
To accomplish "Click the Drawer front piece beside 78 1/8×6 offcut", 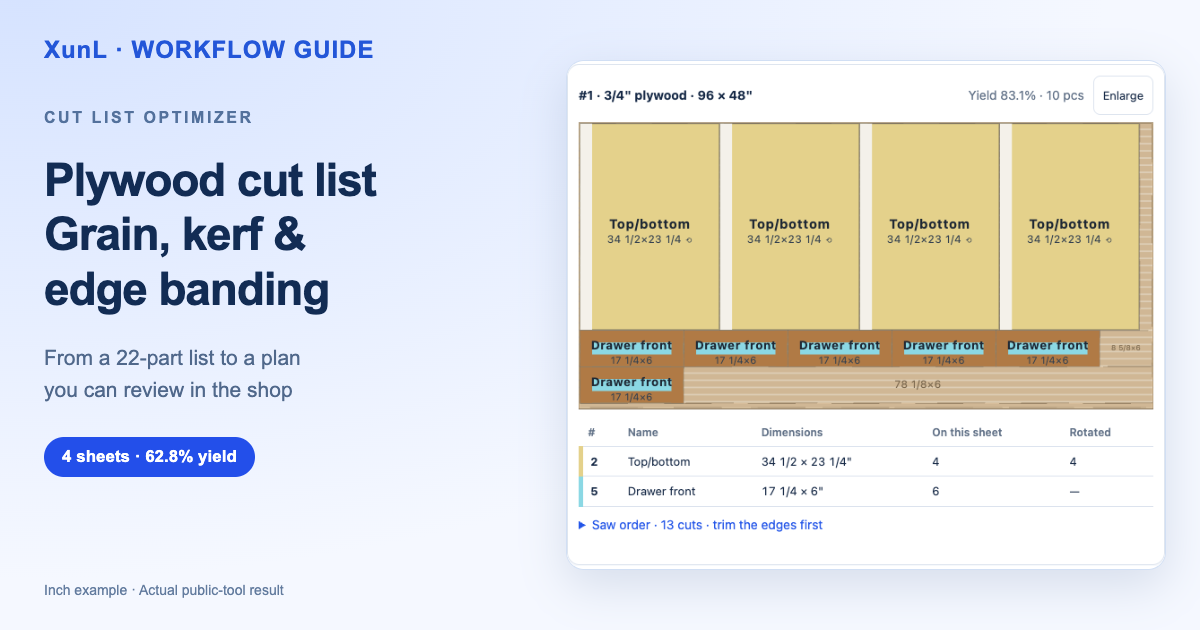I will pos(631,386).
